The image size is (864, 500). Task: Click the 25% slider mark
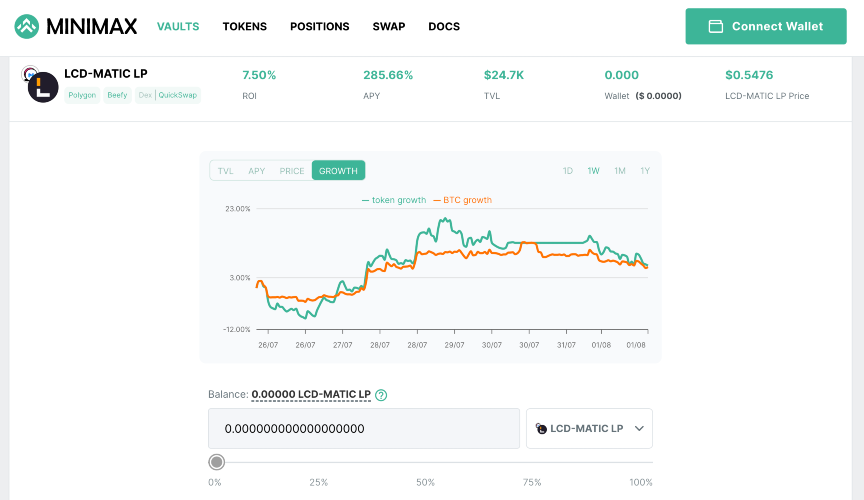(318, 482)
